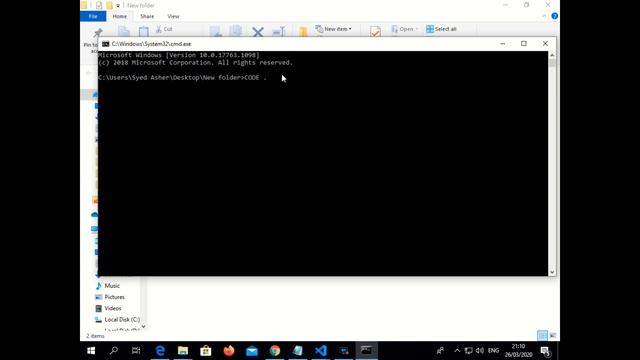This screenshot has width=640, height=360.
Task: Open the Quick Access Toolbar customize dropdown
Action: click(x=118, y=5)
